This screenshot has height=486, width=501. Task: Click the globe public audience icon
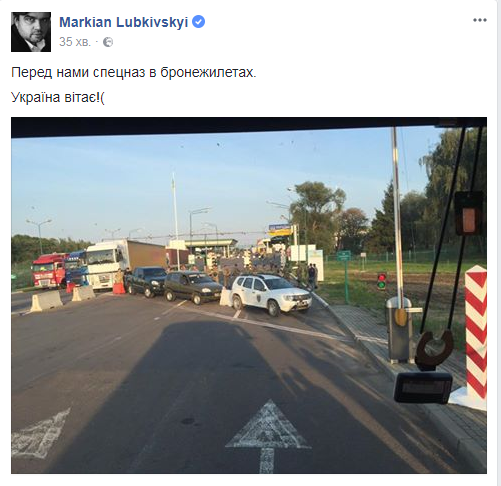pyautogui.click(x=108, y=42)
